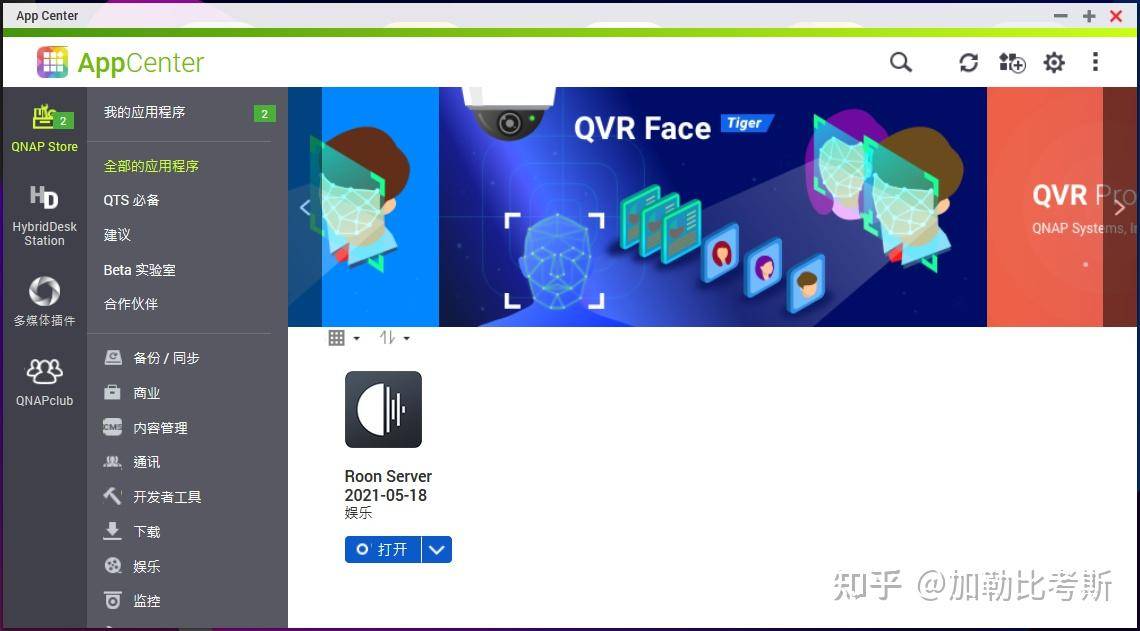The width and height of the screenshot is (1140, 631).
Task: Click the 我的应用程序 update count badge
Action: point(265,113)
